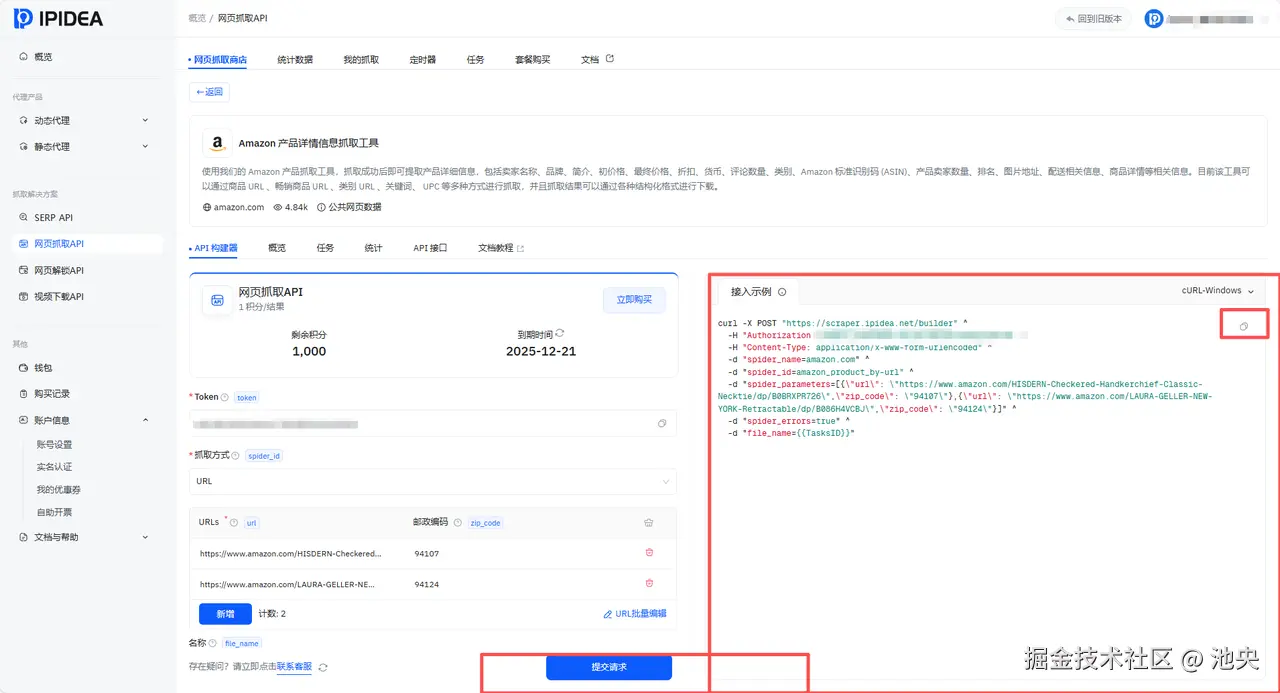Switch to the 网页抓取商店 tab
The height and width of the screenshot is (693, 1280).
(219, 59)
